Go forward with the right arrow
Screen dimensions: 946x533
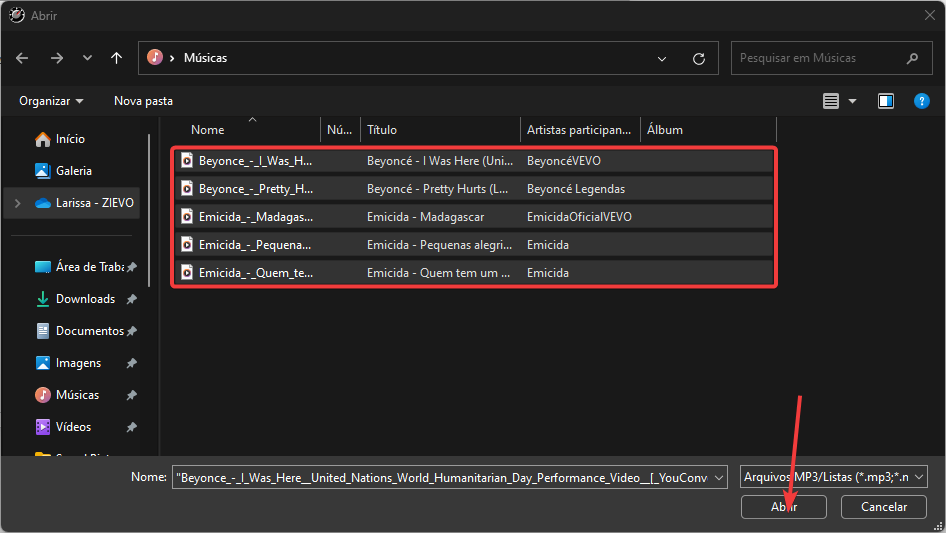[57, 58]
